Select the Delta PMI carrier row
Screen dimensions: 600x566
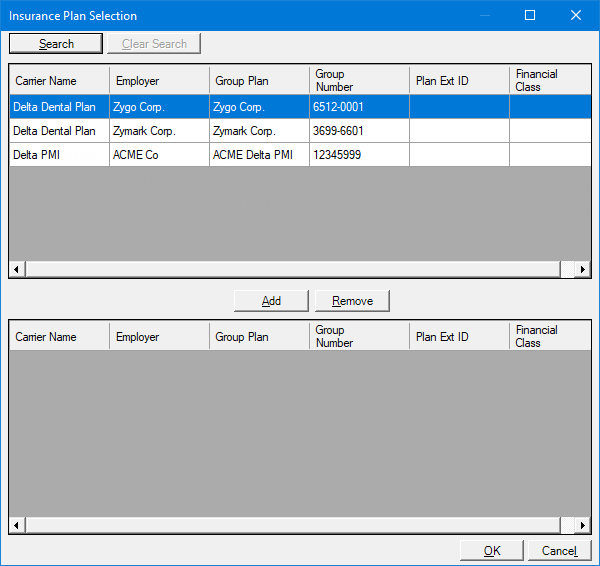(59, 155)
